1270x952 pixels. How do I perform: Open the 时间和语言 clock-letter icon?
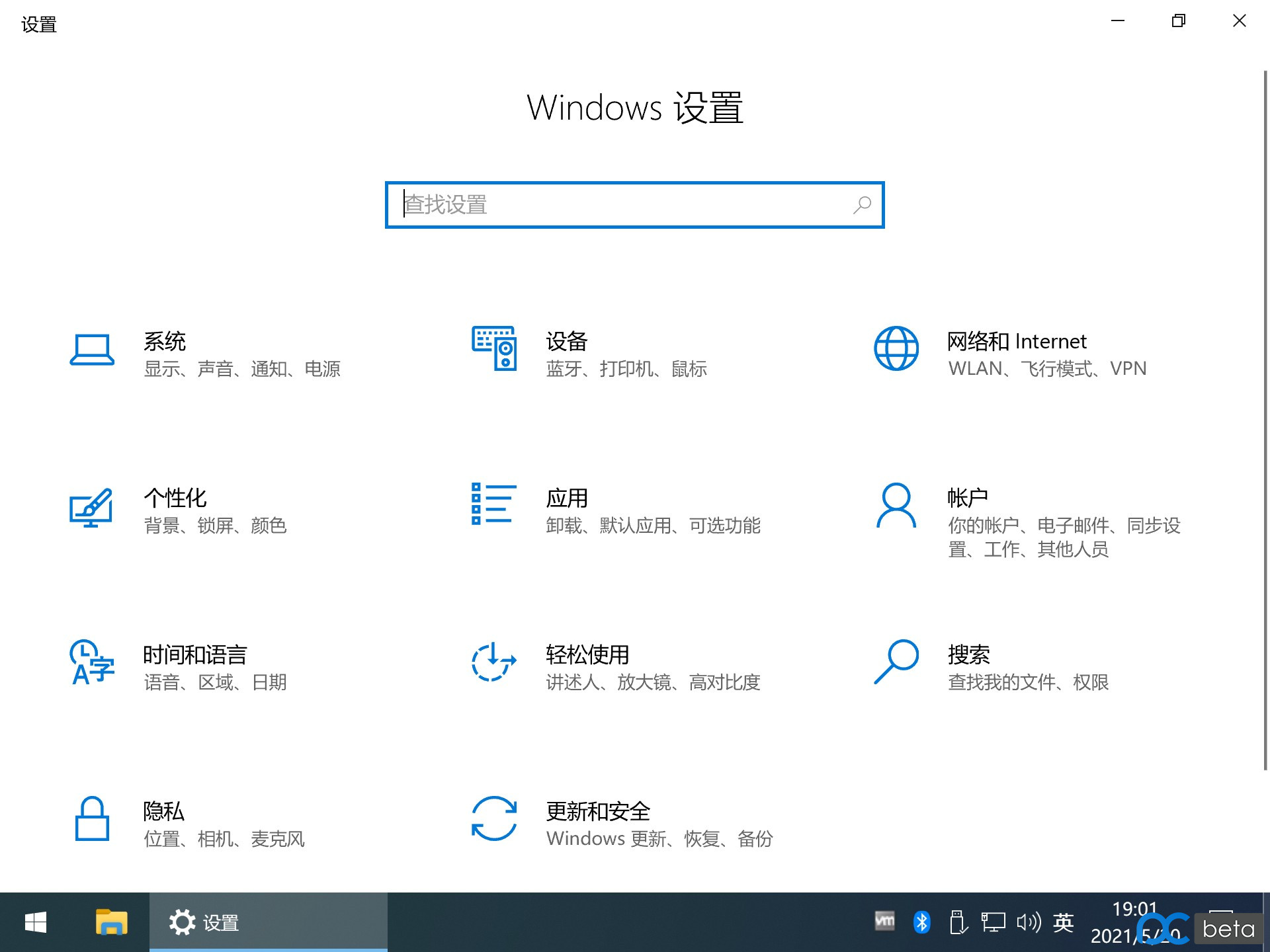92,662
